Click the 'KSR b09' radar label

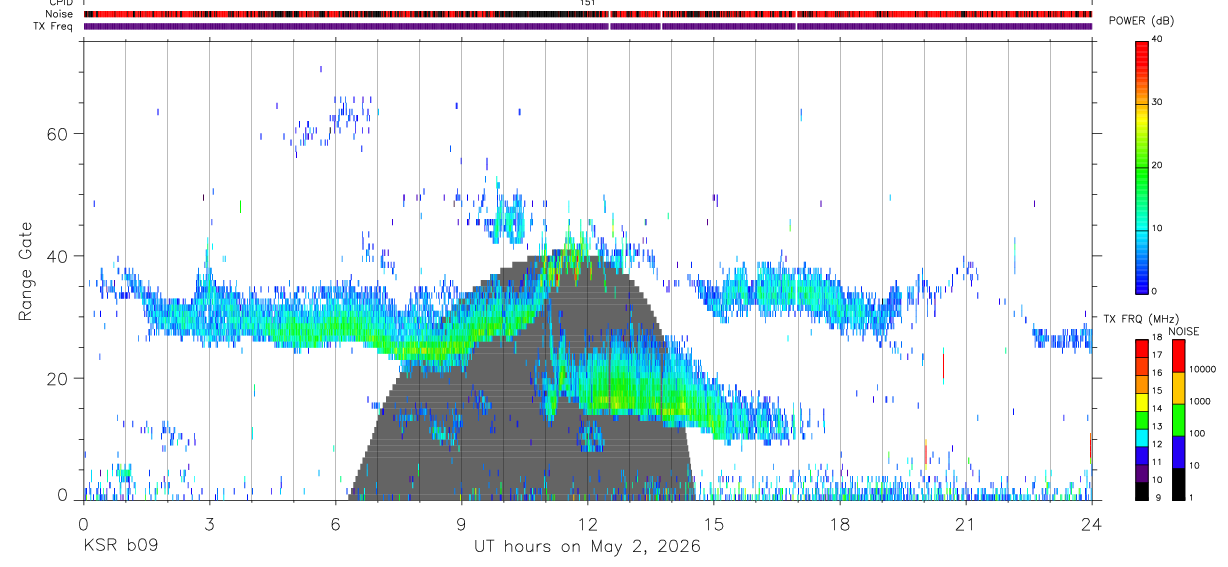tap(121, 547)
